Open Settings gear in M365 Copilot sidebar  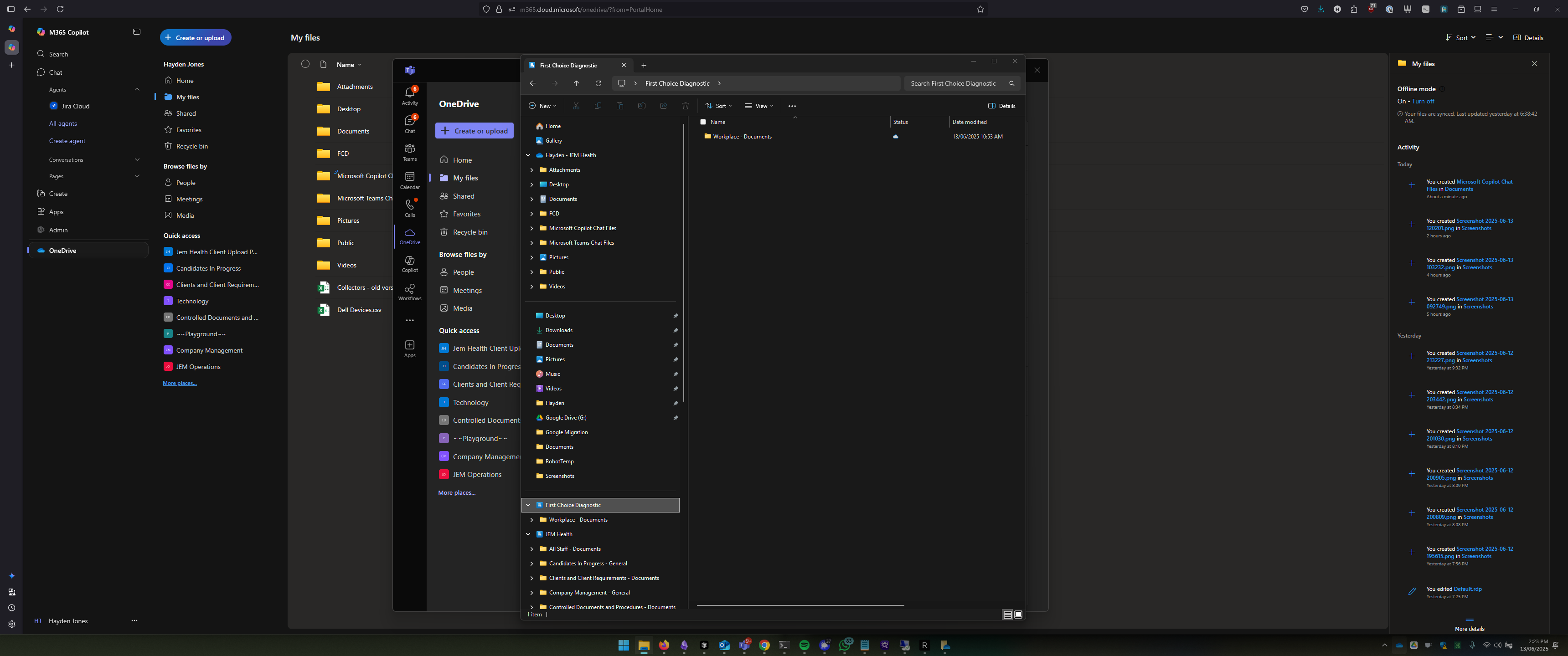click(x=11, y=624)
